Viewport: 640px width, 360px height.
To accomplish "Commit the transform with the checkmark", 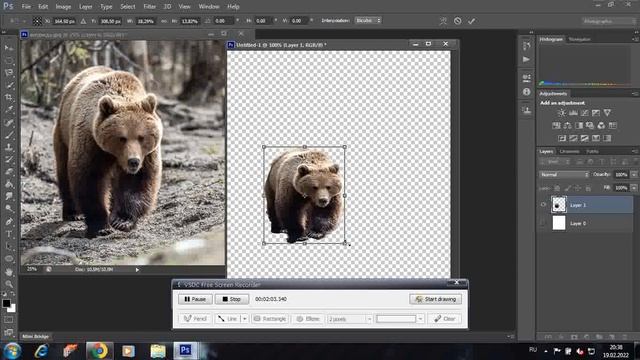I will tap(471, 21).
